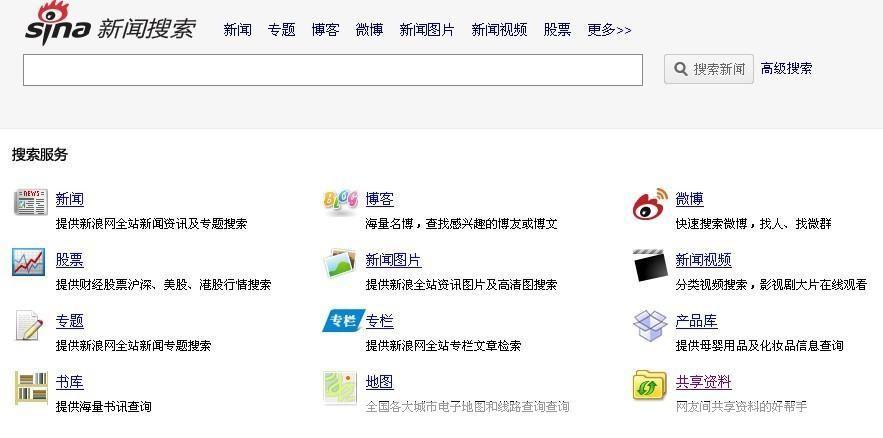Viewport: 883px width, 438px height.
Task: Click the text 海量名博，查找感兴趣的博友或博文
Action: [462, 224]
